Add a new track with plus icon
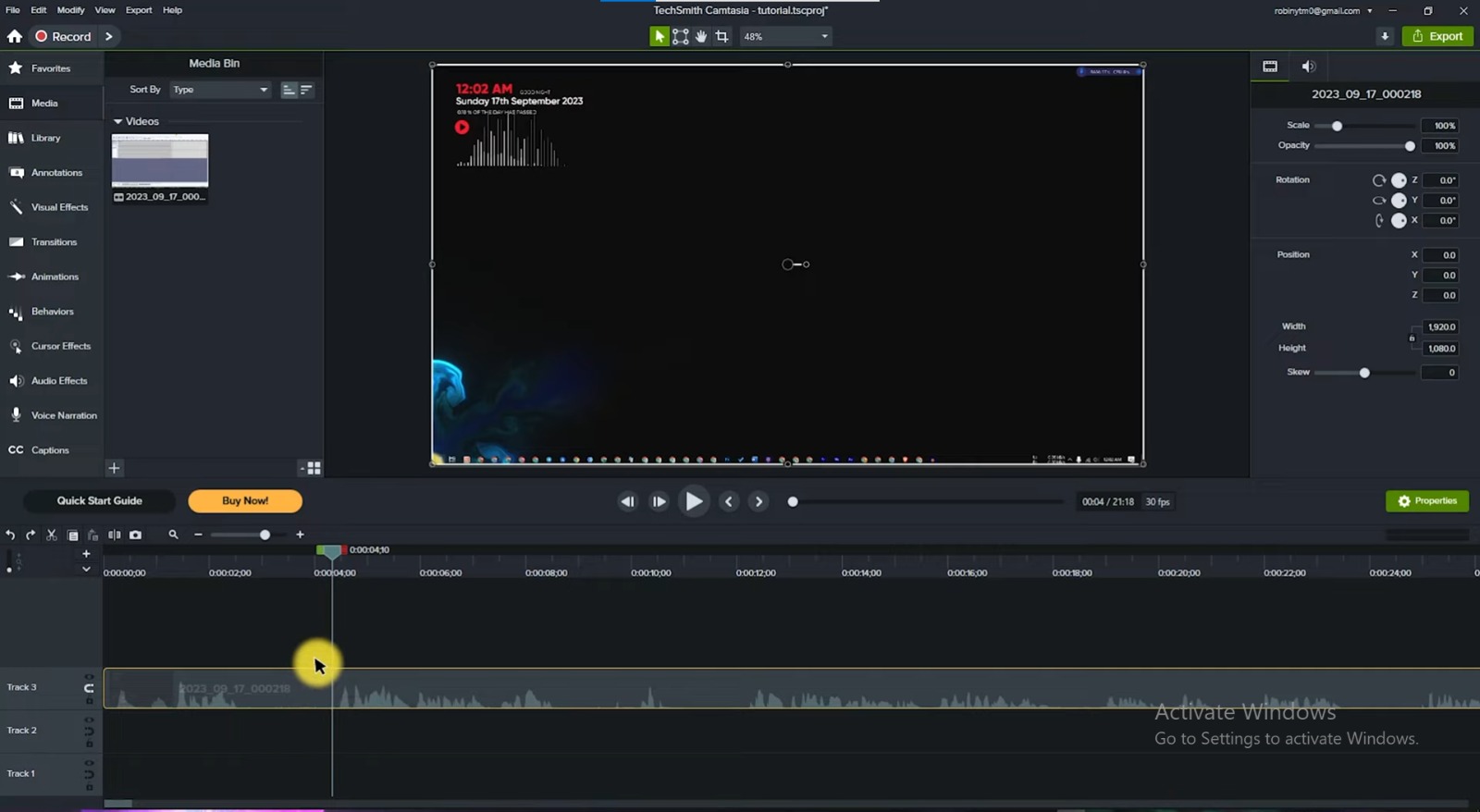Screen dimensions: 1480x812 click(x=86, y=554)
